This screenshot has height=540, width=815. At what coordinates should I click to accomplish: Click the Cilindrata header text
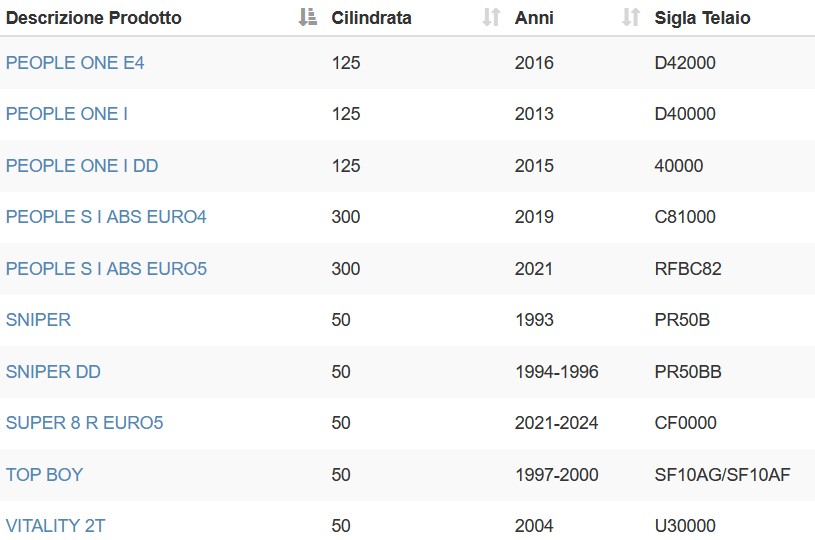(371, 18)
